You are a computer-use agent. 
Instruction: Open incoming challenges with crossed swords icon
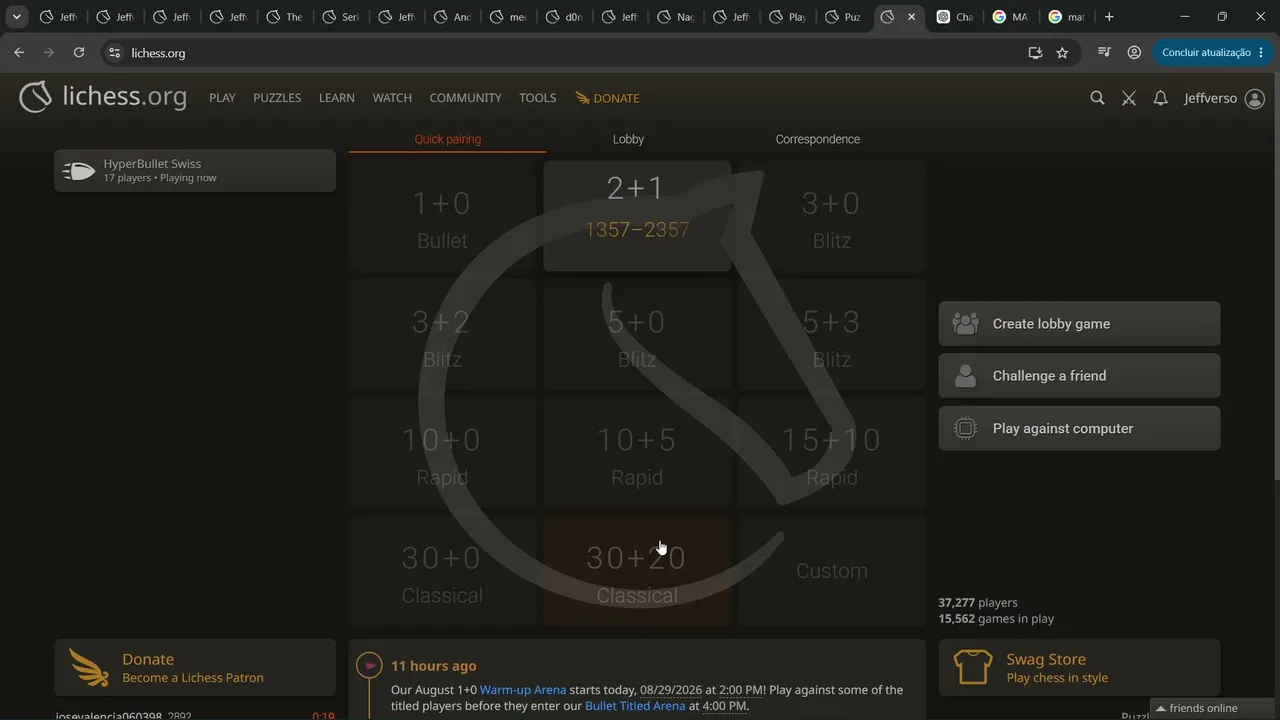coord(1129,98)
